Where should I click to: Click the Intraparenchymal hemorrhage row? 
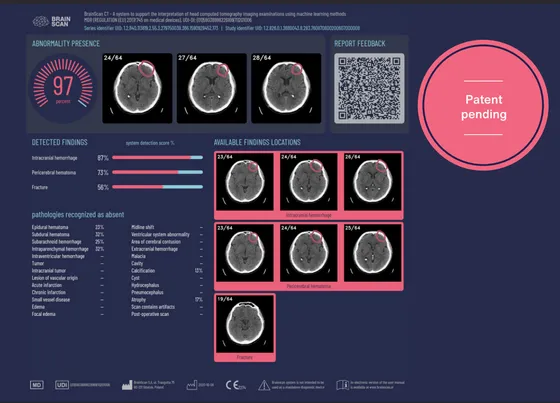pyautogui.click(x=68, y=249)
